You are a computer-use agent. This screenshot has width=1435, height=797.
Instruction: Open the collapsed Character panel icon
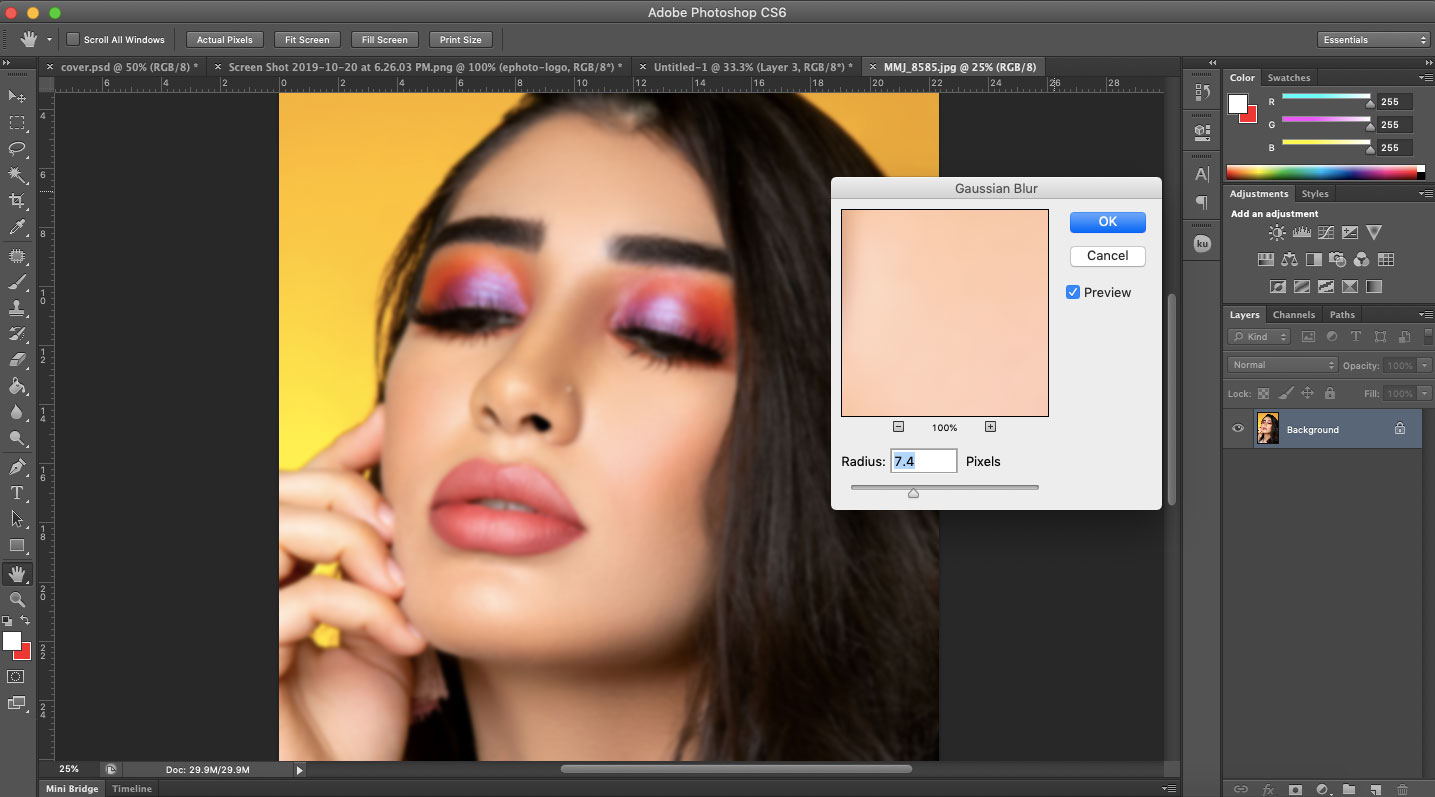tap(1202, 174)
